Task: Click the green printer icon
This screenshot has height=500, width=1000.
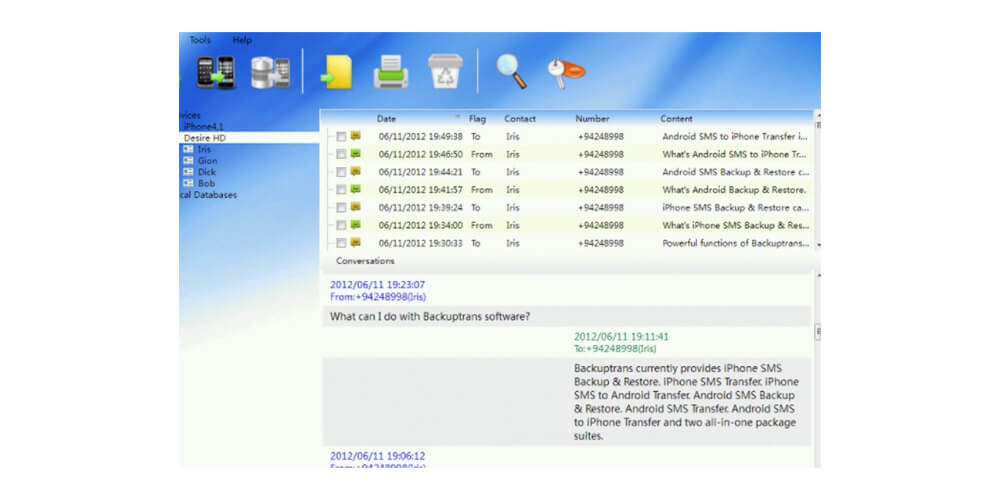Action: click(x=390, y=71)
